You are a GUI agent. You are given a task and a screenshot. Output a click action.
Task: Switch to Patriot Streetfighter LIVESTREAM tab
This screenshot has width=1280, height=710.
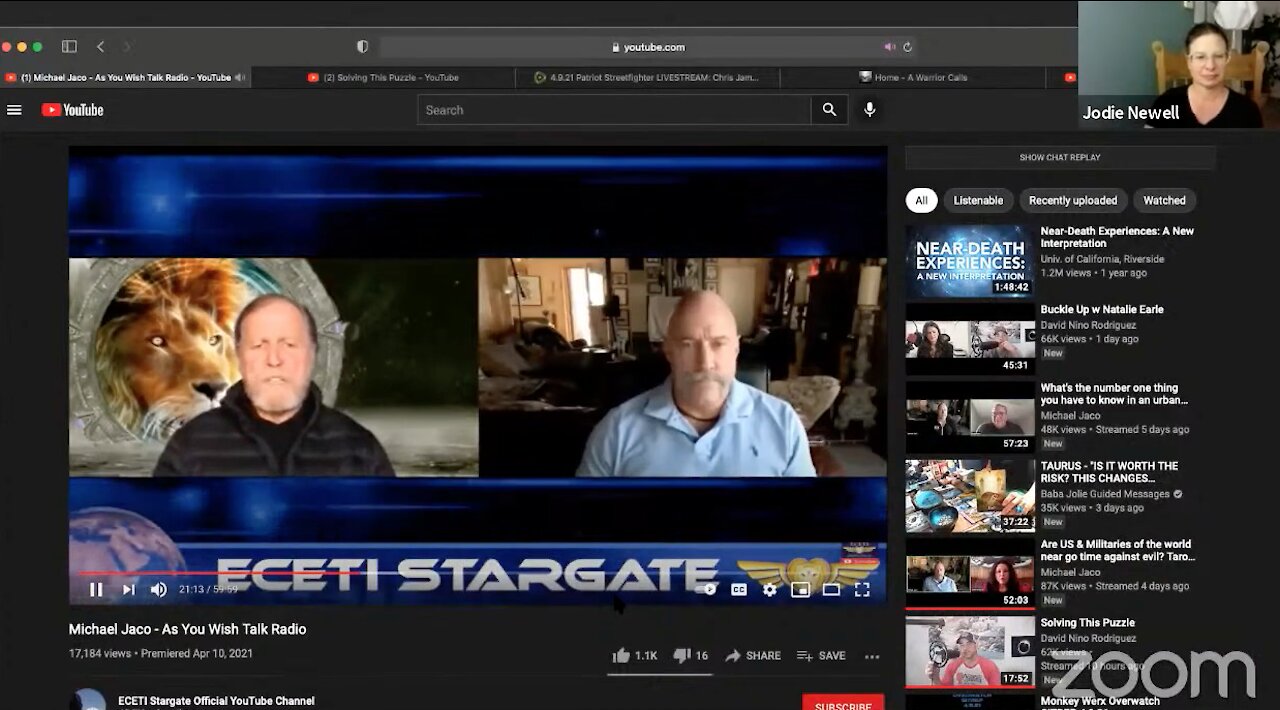click(648, 77)
